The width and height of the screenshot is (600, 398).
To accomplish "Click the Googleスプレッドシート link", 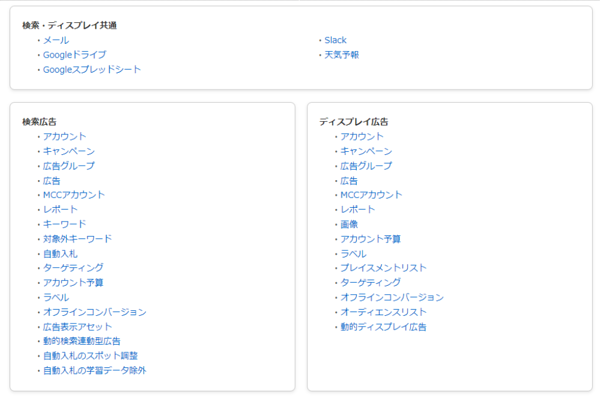I will [x=92, y=70].
